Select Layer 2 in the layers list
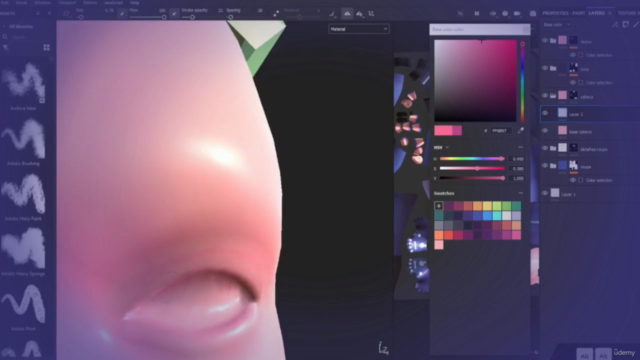640x360 pixels. pos(590,114)
